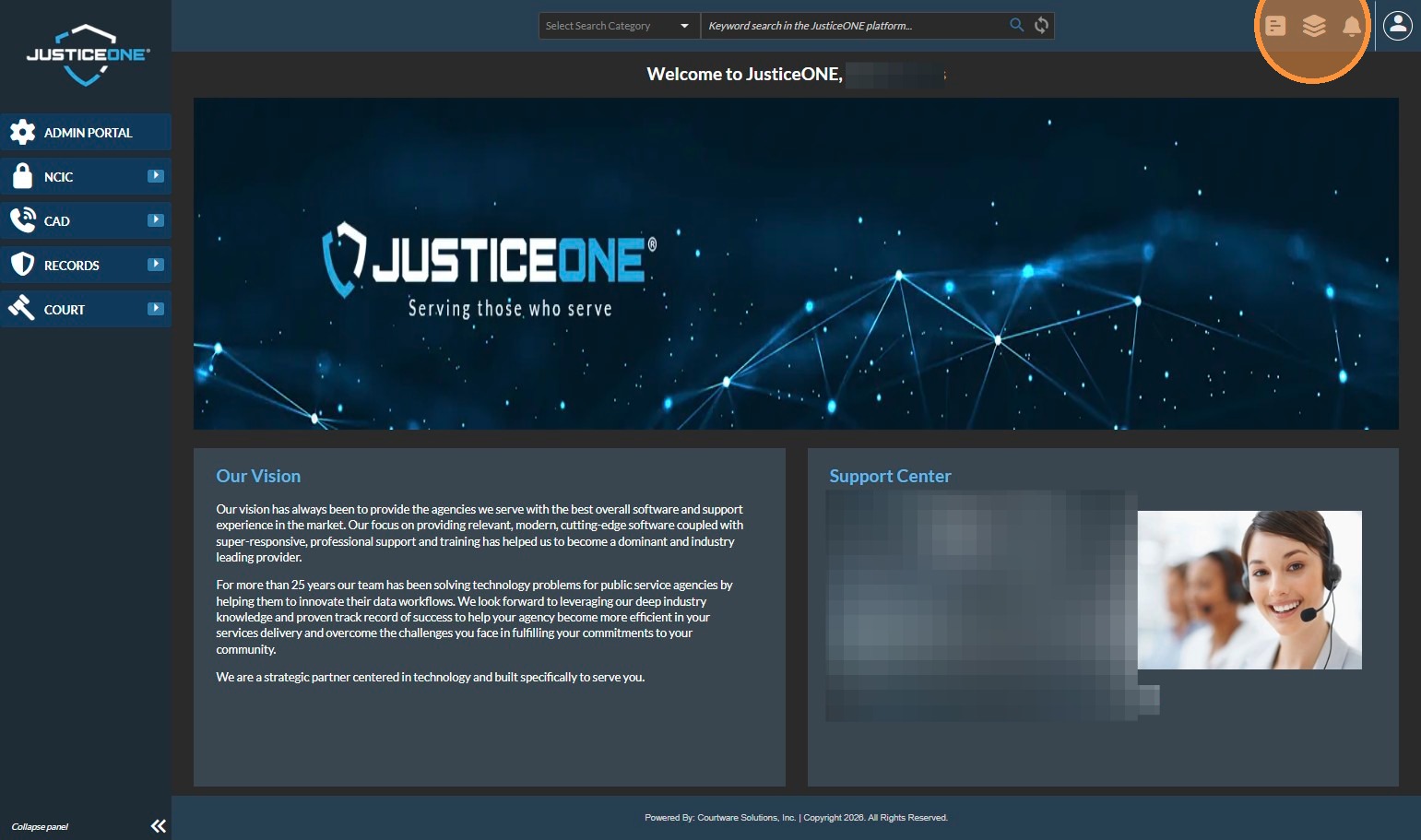Image resolution: width=1421 pixels, height=840 pixels.
Task: Open the ADMIN PORTAL menu item
Action: [x=86, y=132]
